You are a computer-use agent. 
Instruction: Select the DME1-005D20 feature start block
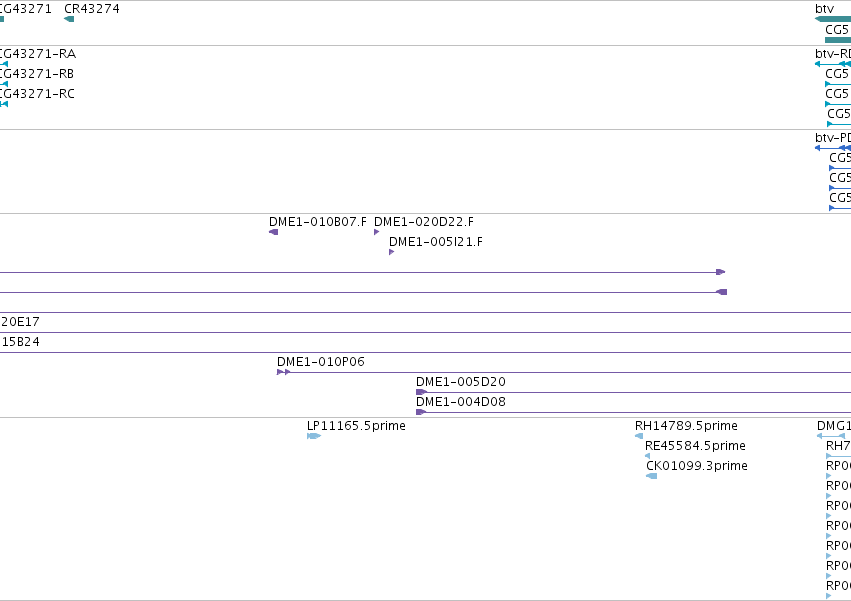pos(422,392)
